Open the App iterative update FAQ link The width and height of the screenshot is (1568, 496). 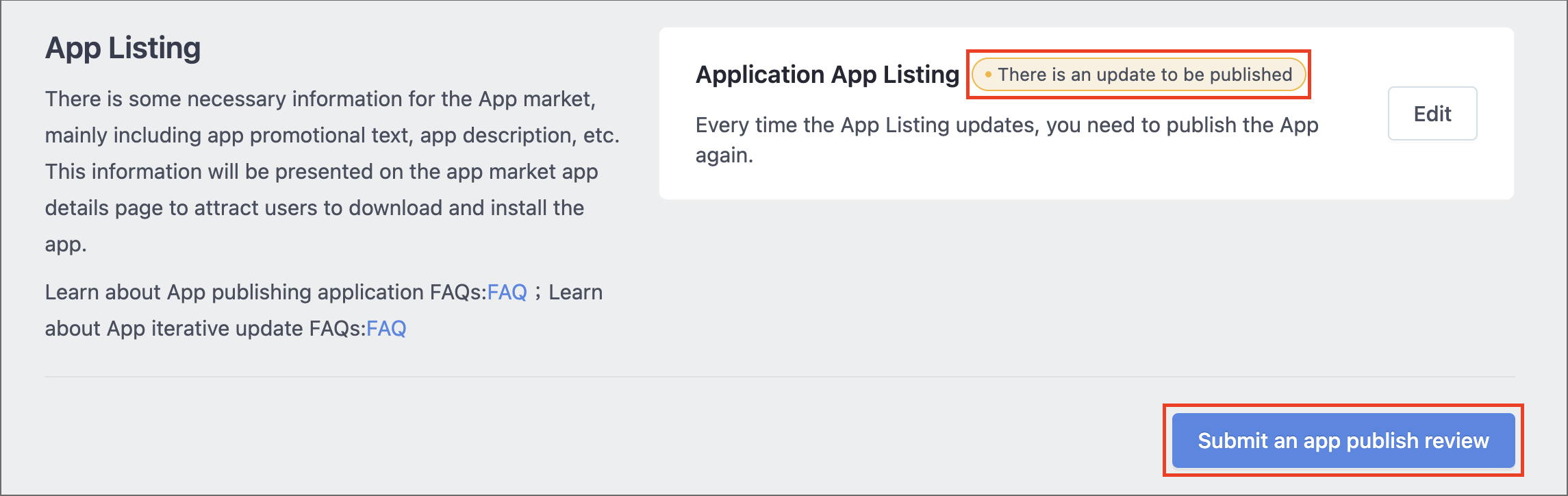coord(386,329)
